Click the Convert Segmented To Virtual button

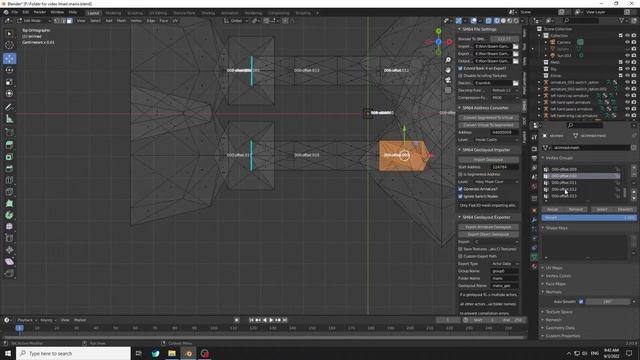pos(488,118)
